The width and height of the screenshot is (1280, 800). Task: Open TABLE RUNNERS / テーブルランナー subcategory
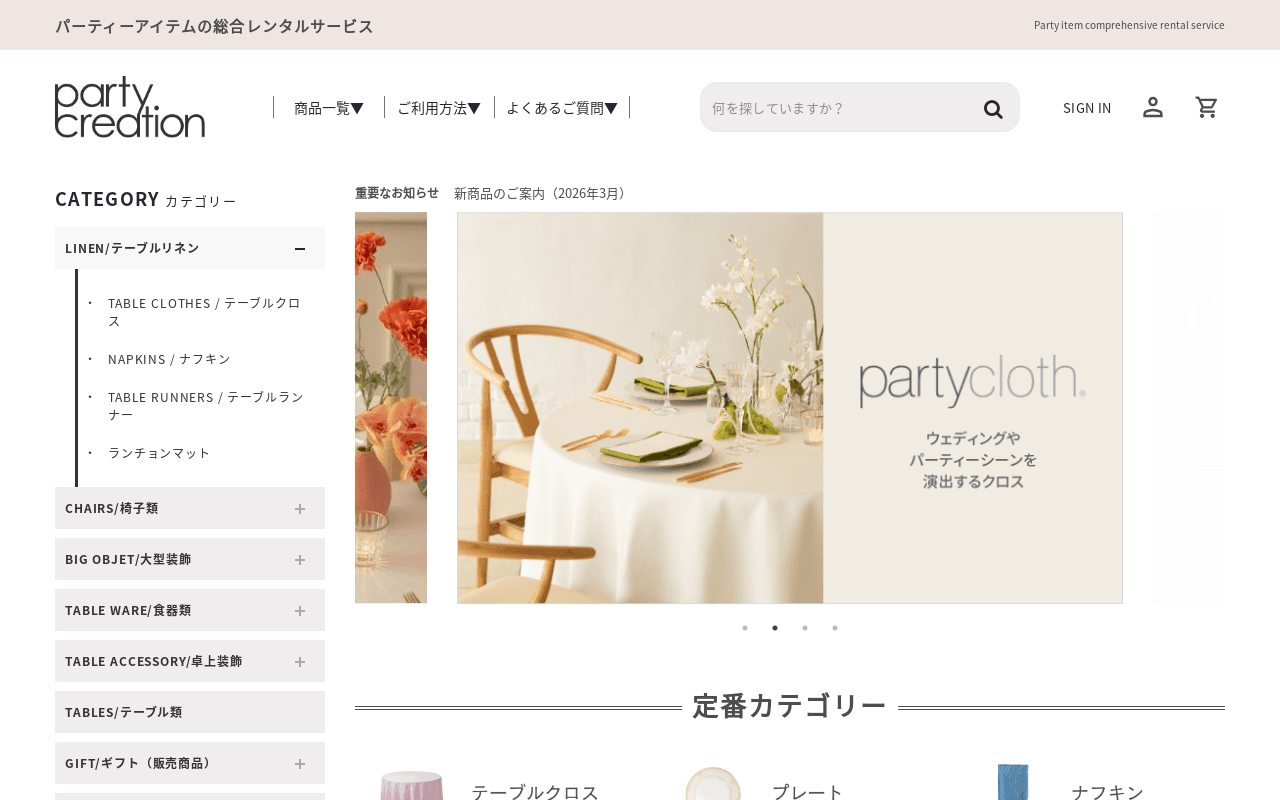coord(206,406)
